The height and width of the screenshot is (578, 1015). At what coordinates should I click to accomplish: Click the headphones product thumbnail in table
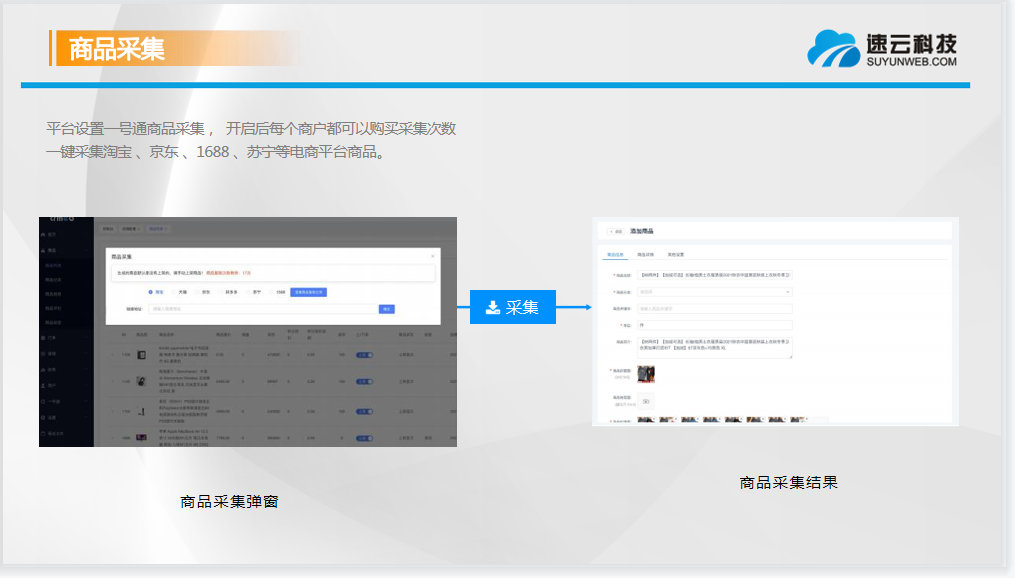[142, 383]
